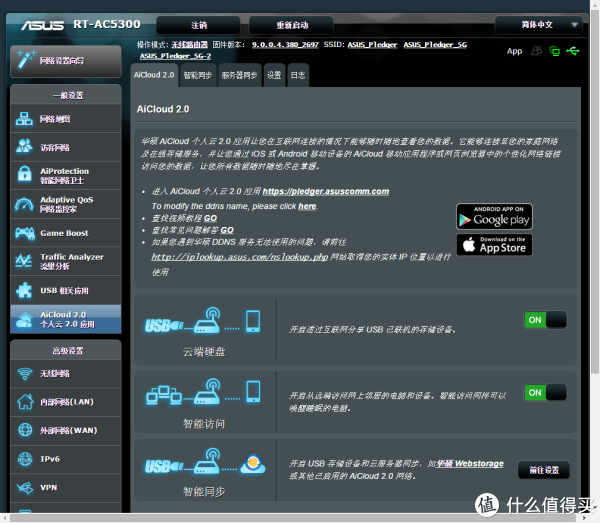
Task: Select the AiCloud 2.0 cloud icon in the sidebar
Action: click(24, 319)
